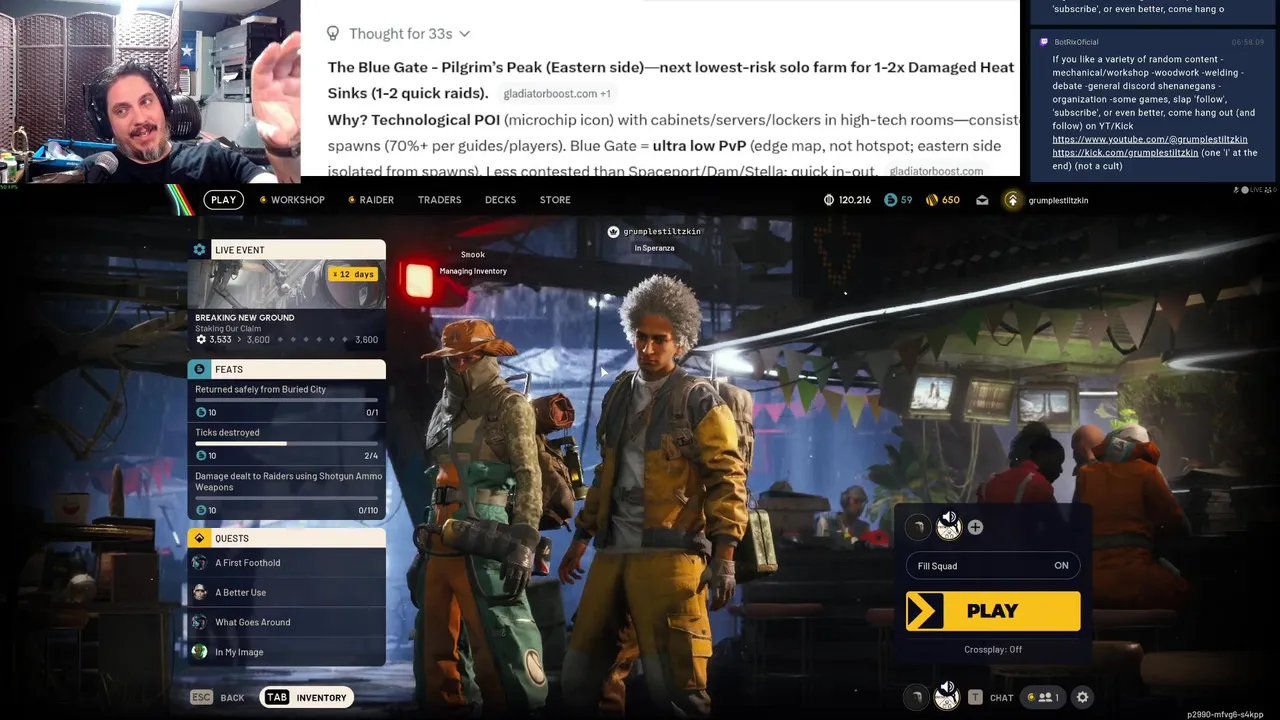This screenshot has height=720, width=1280.
Task: Click the Live Event gear icon
Action: pos(199,250)
